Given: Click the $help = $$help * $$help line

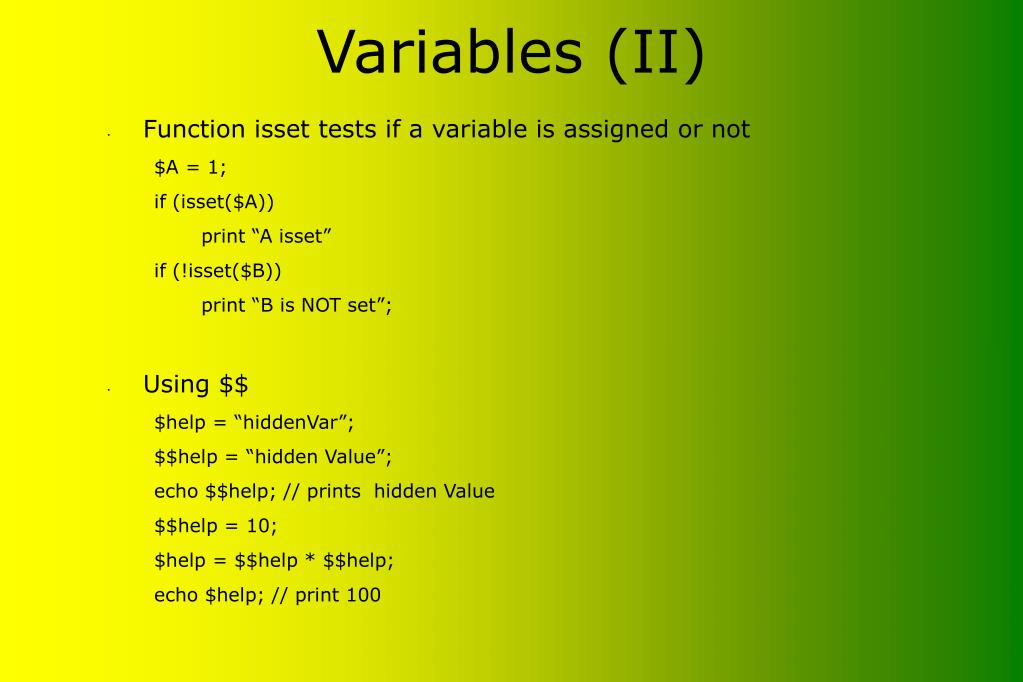Looking at the screenshot, I should tap(274, 561).
